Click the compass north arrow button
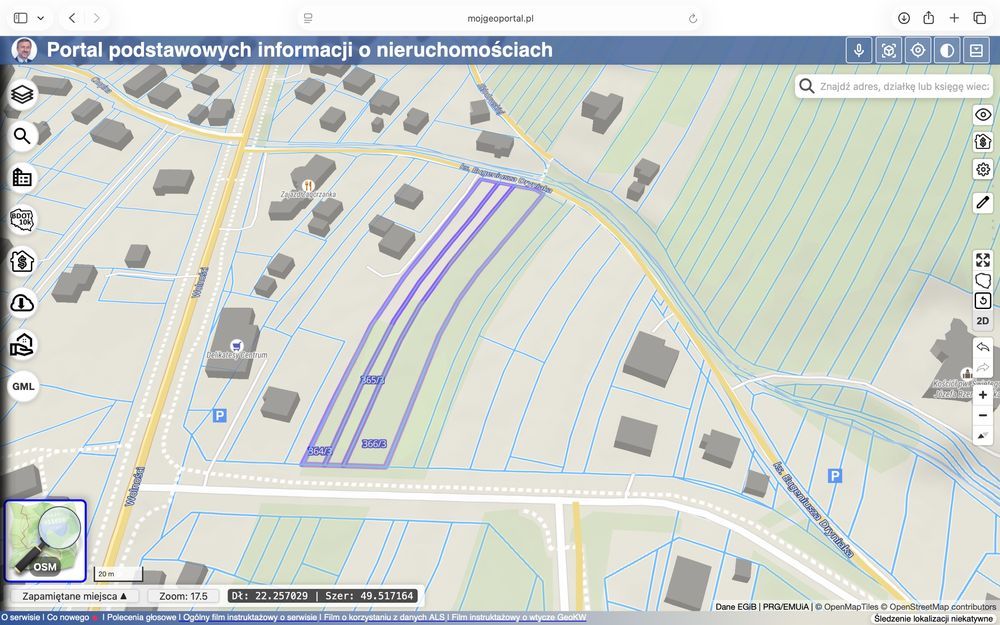The width and height of the screenshot is (1000, 625). [983, 436]
